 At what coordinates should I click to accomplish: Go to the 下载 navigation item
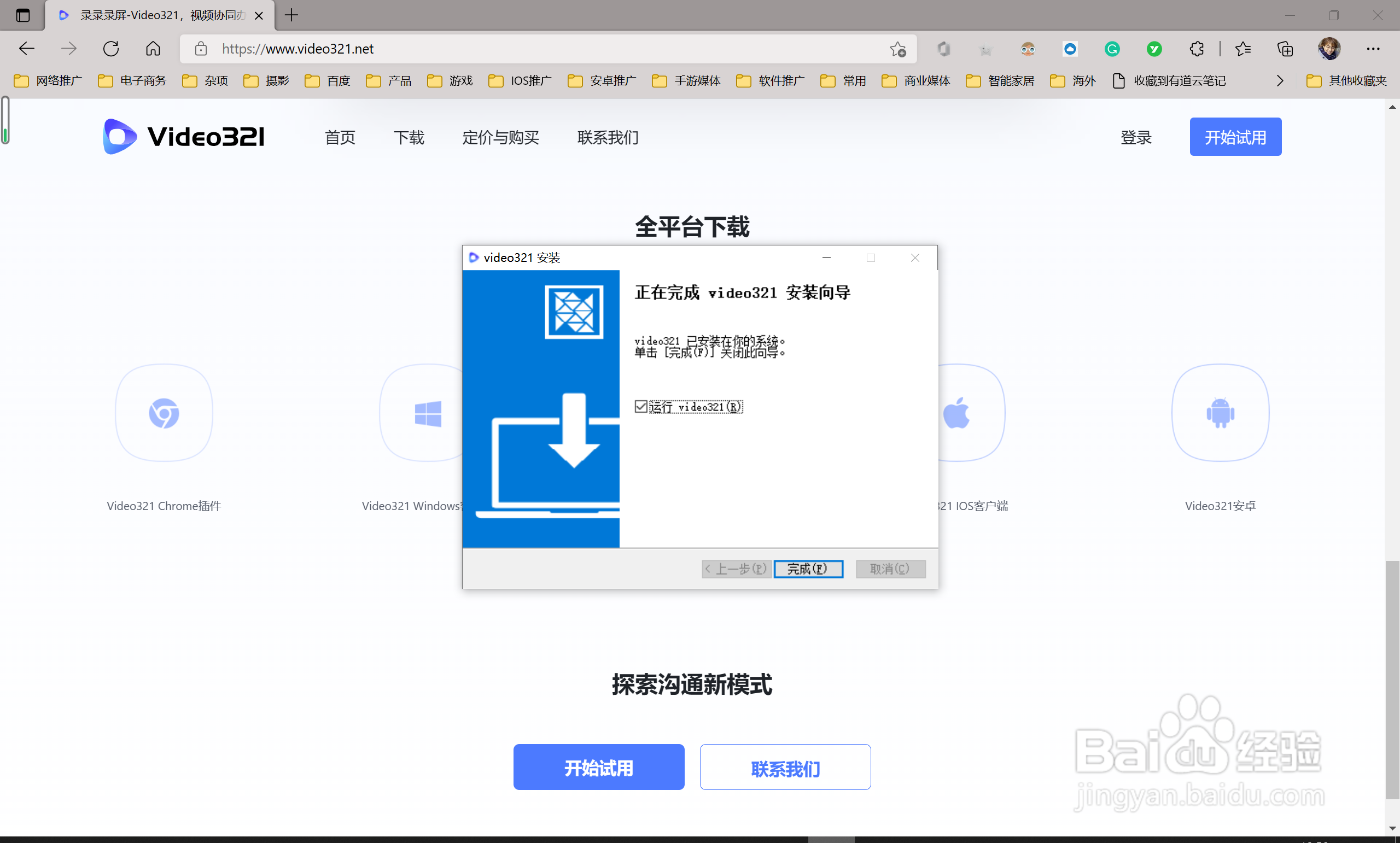[x=409, y=137]
